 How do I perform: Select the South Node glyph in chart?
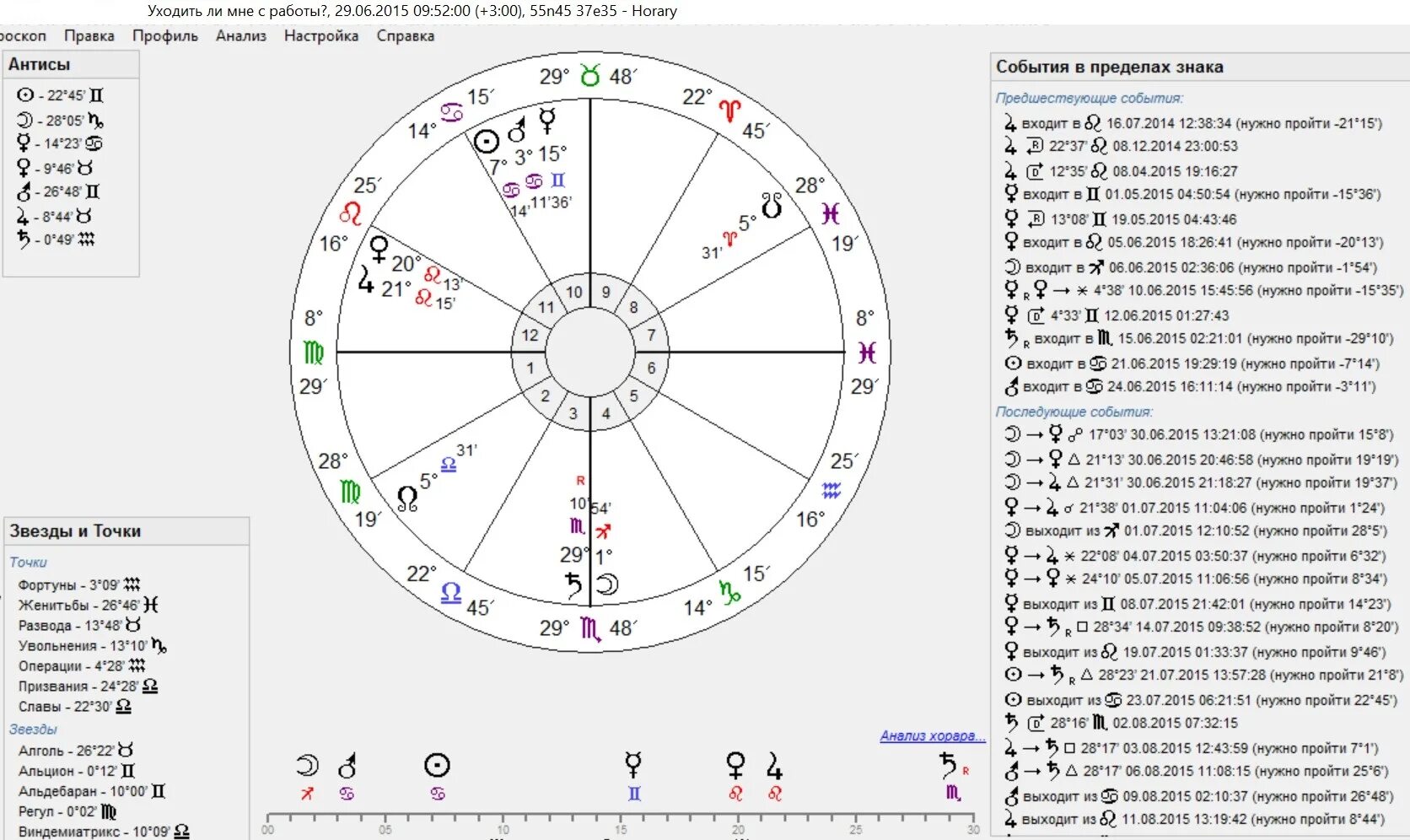(772, 204)
